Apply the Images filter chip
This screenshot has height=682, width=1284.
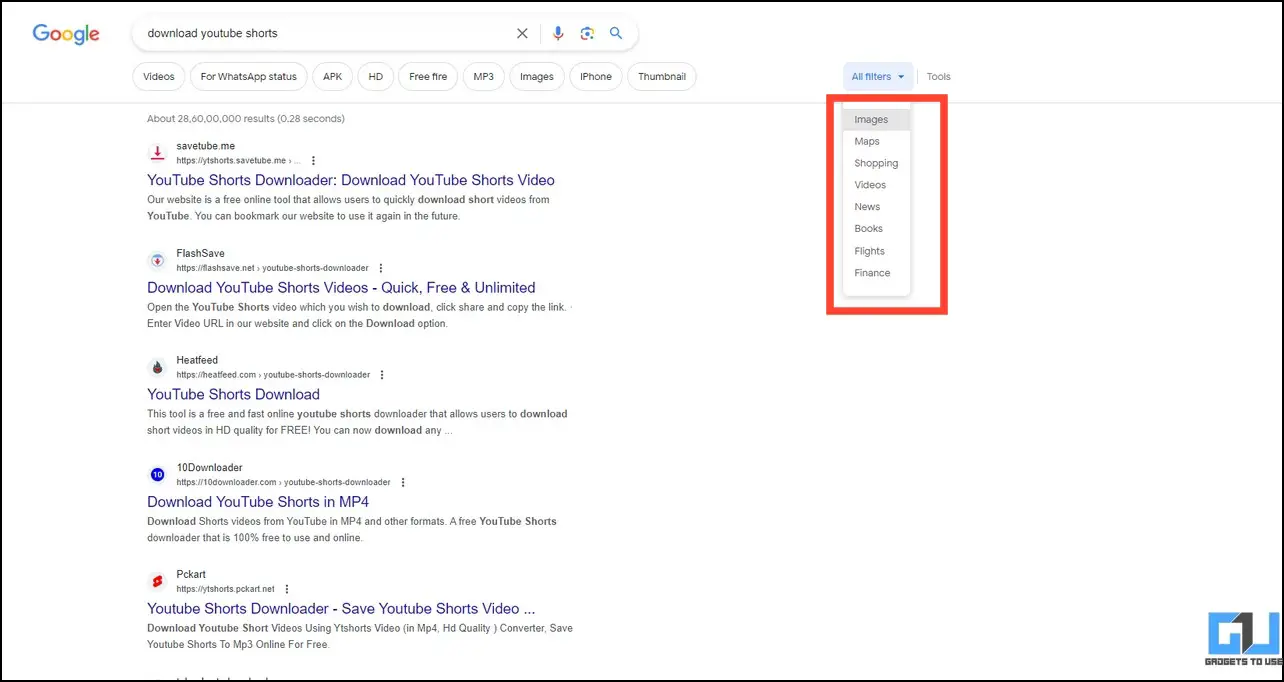click(537, 76)
